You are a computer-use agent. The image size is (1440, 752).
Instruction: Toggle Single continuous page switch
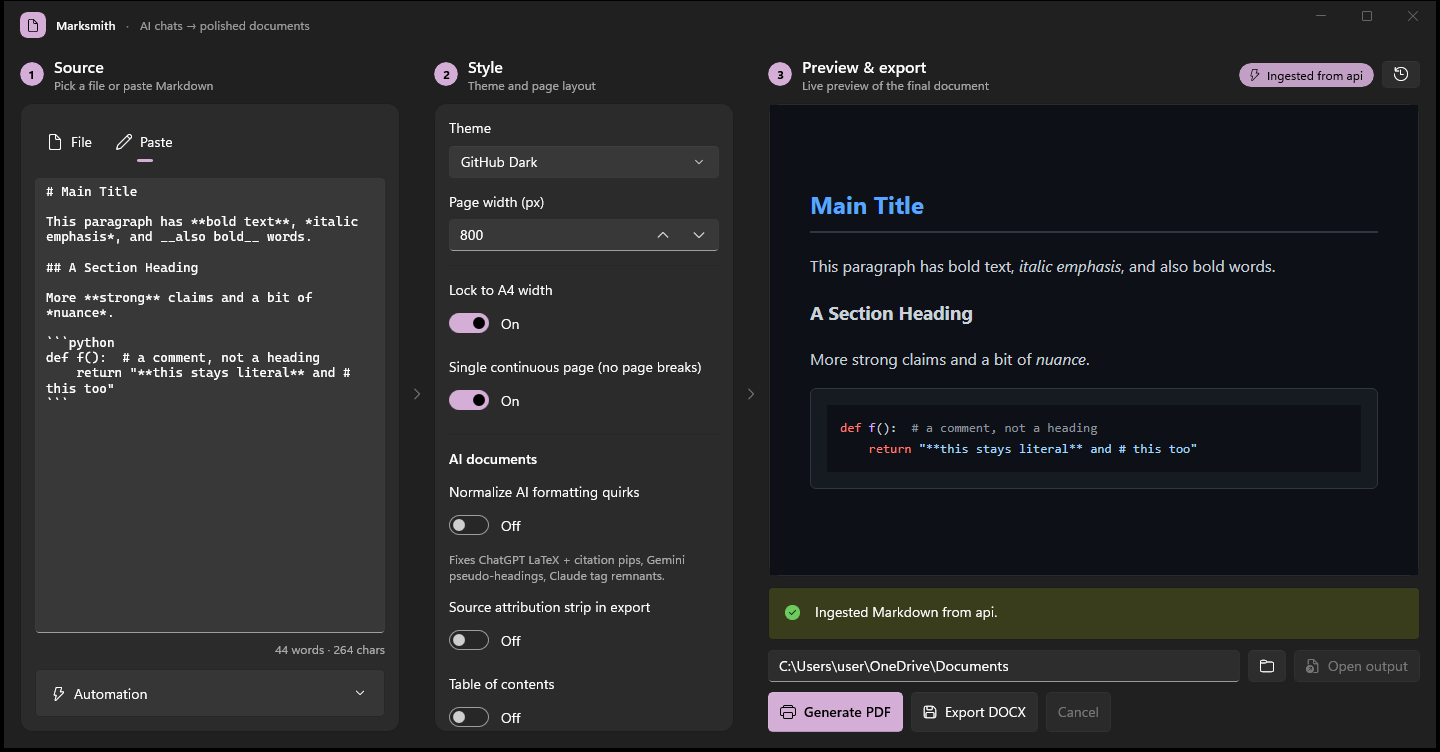point(469,400)
